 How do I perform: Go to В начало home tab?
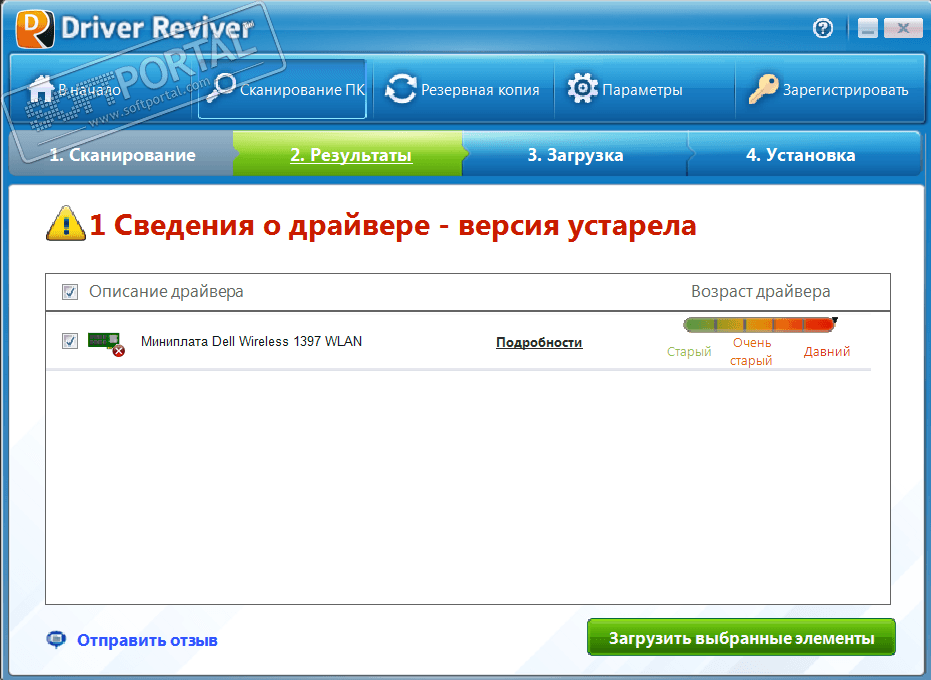pyautogui.click(x=103, y=89)
